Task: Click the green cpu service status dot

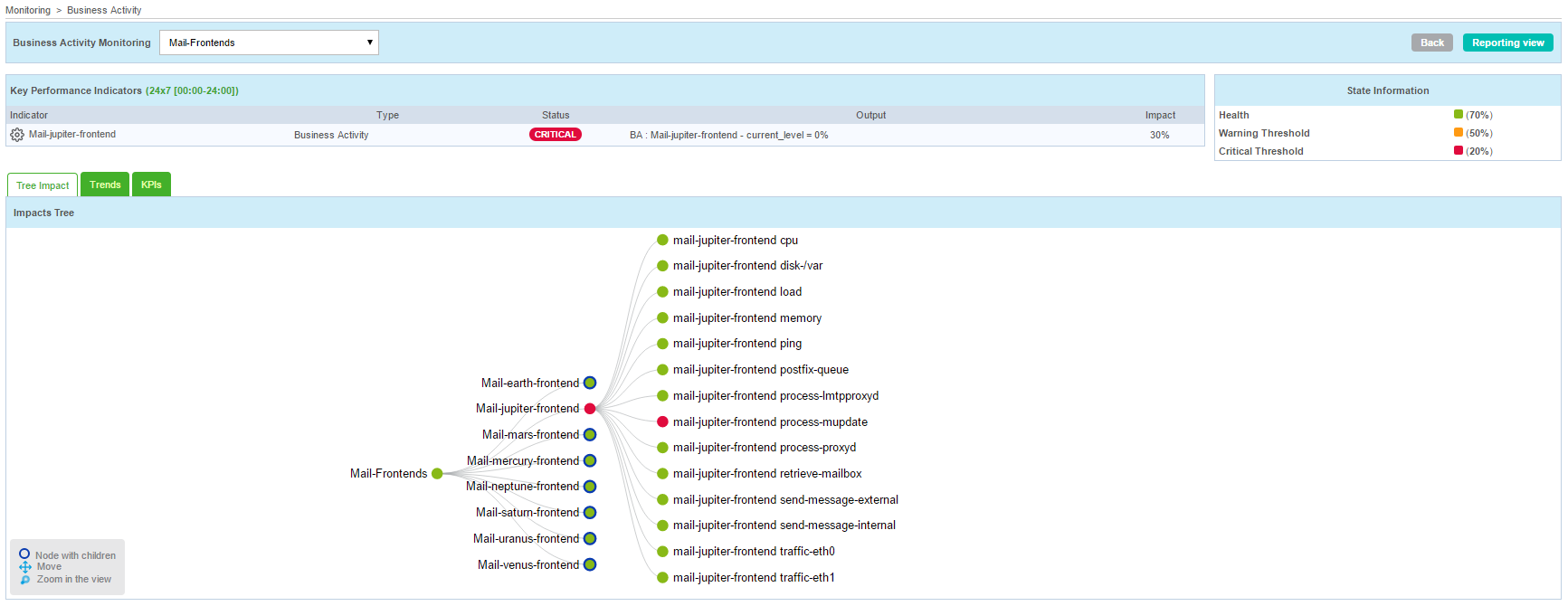Action: click(x=662, y=241)
